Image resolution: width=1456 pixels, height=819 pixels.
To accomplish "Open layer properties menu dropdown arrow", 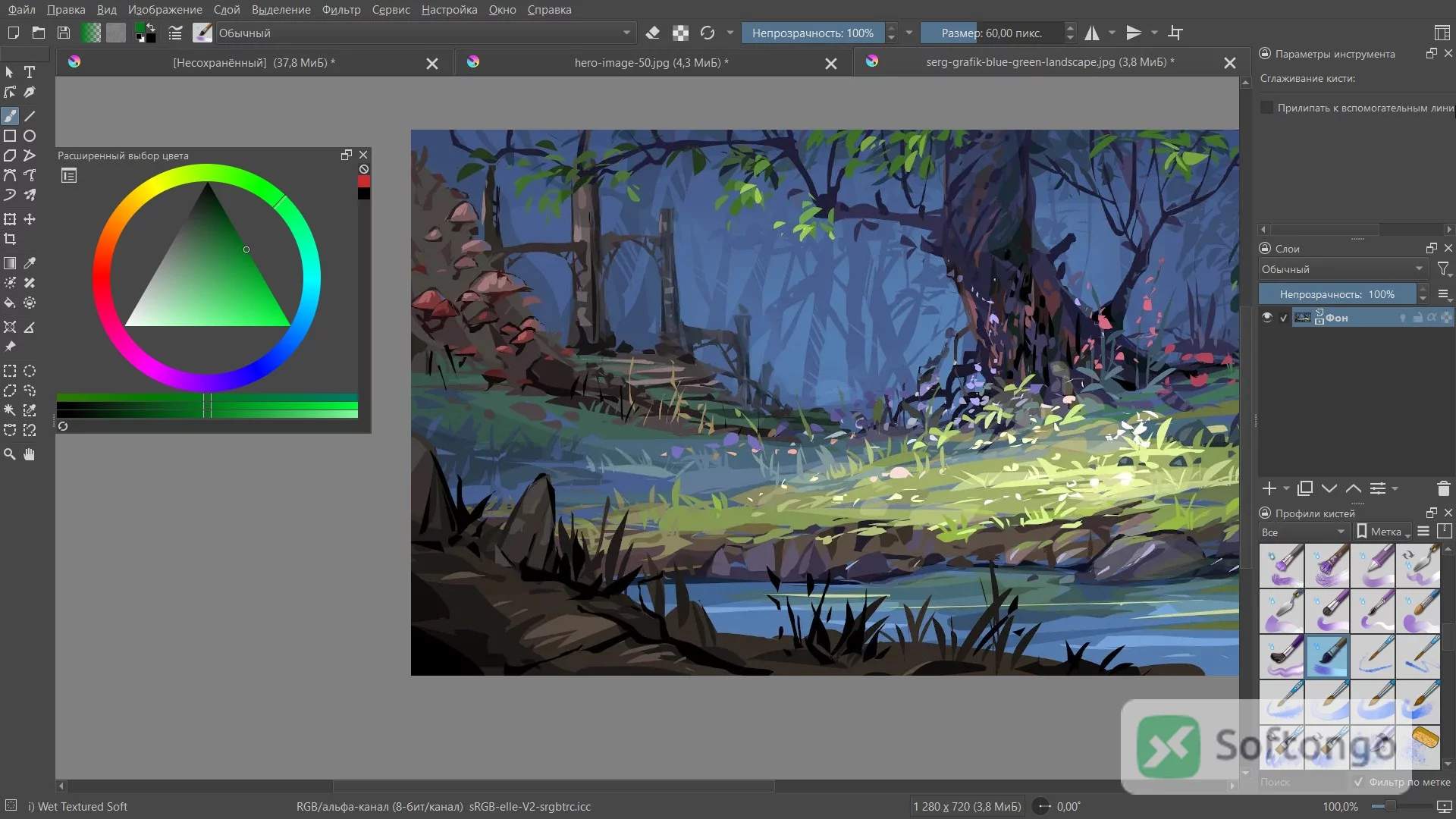I will (1395, 489).
